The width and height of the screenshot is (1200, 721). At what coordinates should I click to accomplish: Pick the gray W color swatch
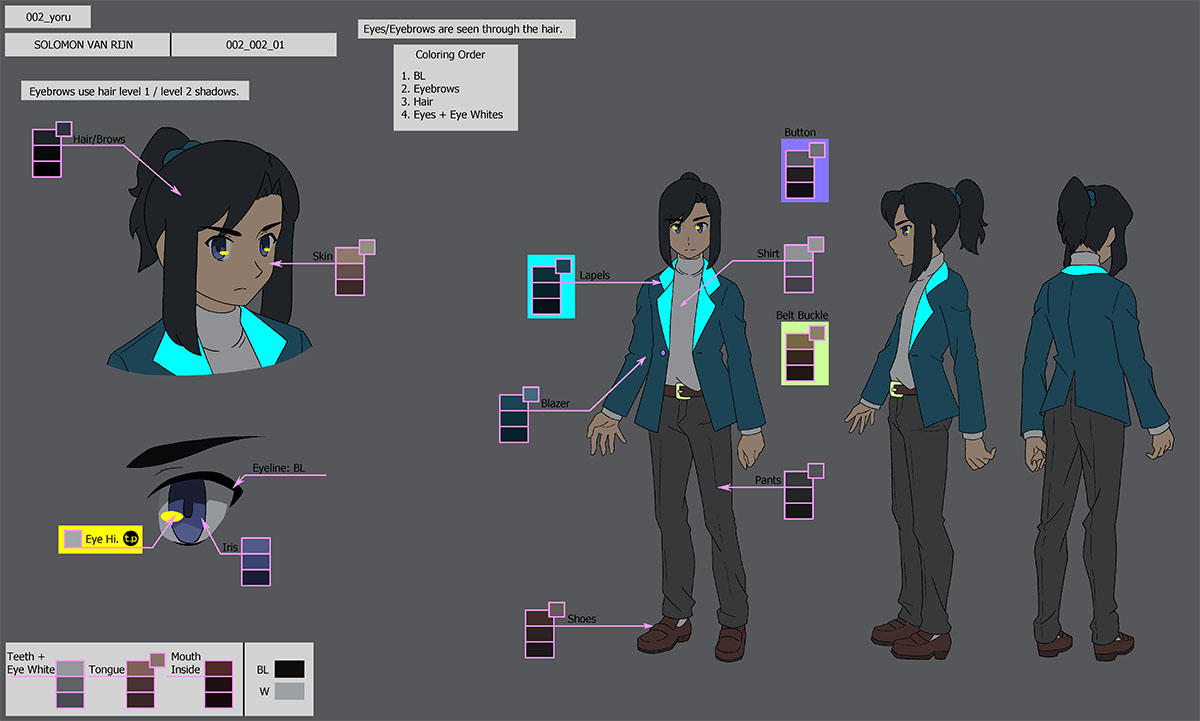(x=289, y=691)
